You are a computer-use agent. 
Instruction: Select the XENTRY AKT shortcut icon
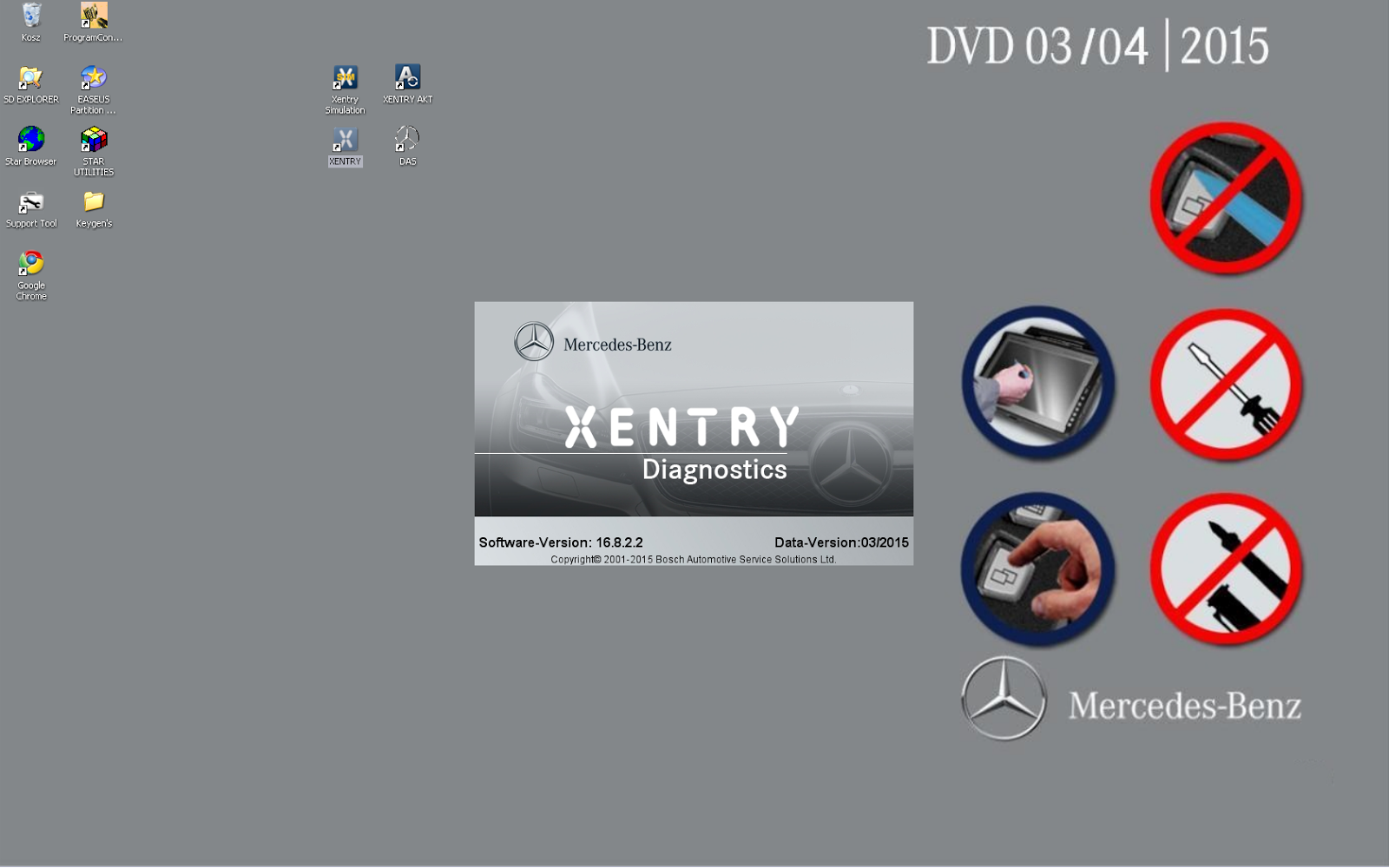coord(407,84)
